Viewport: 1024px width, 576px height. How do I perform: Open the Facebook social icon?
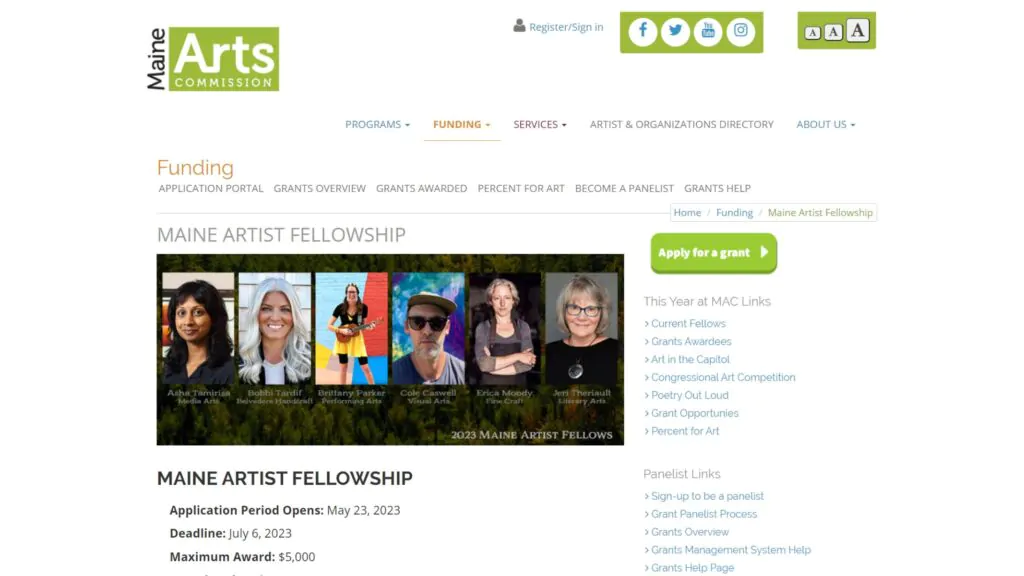(643, 31)
